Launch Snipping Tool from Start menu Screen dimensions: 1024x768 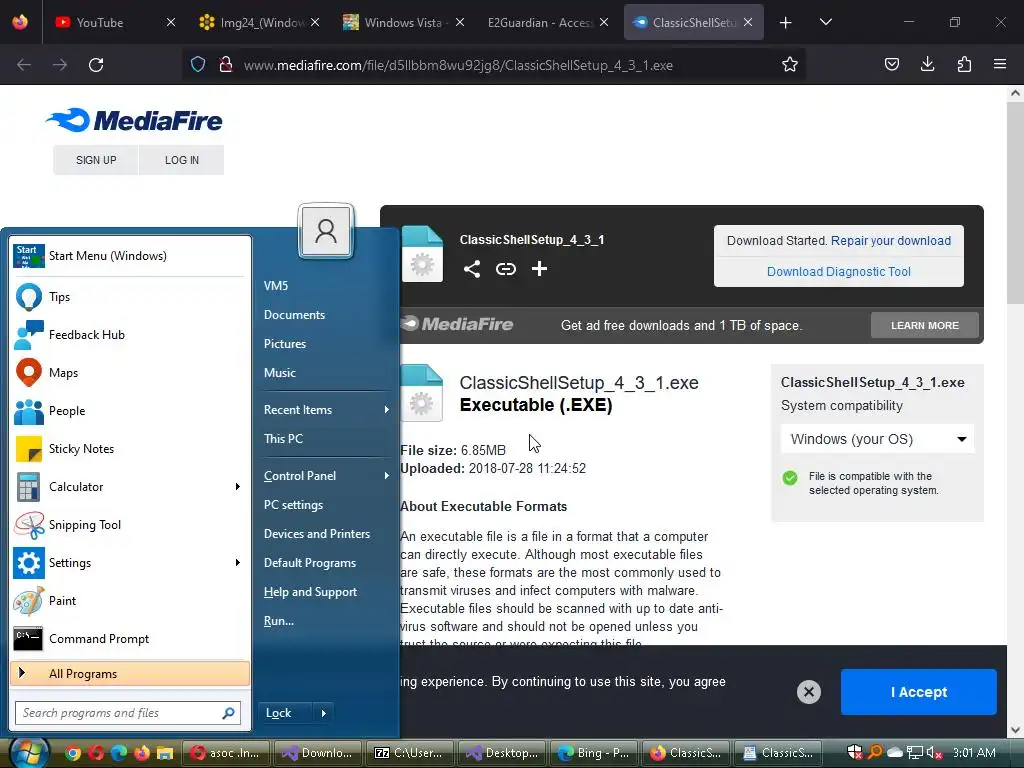point(130,524)
